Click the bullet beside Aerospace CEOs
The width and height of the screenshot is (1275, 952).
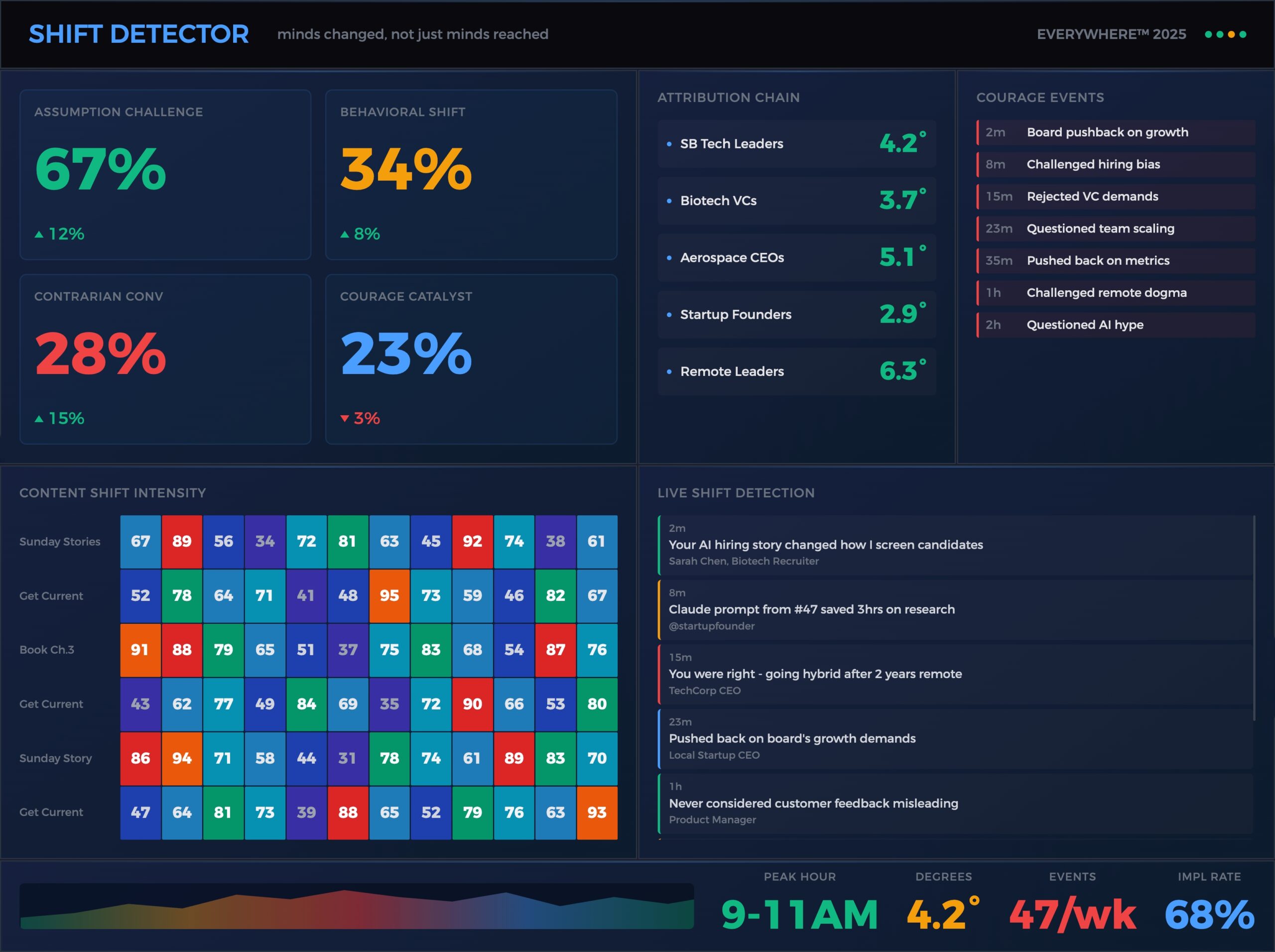(x=669, y=258)
